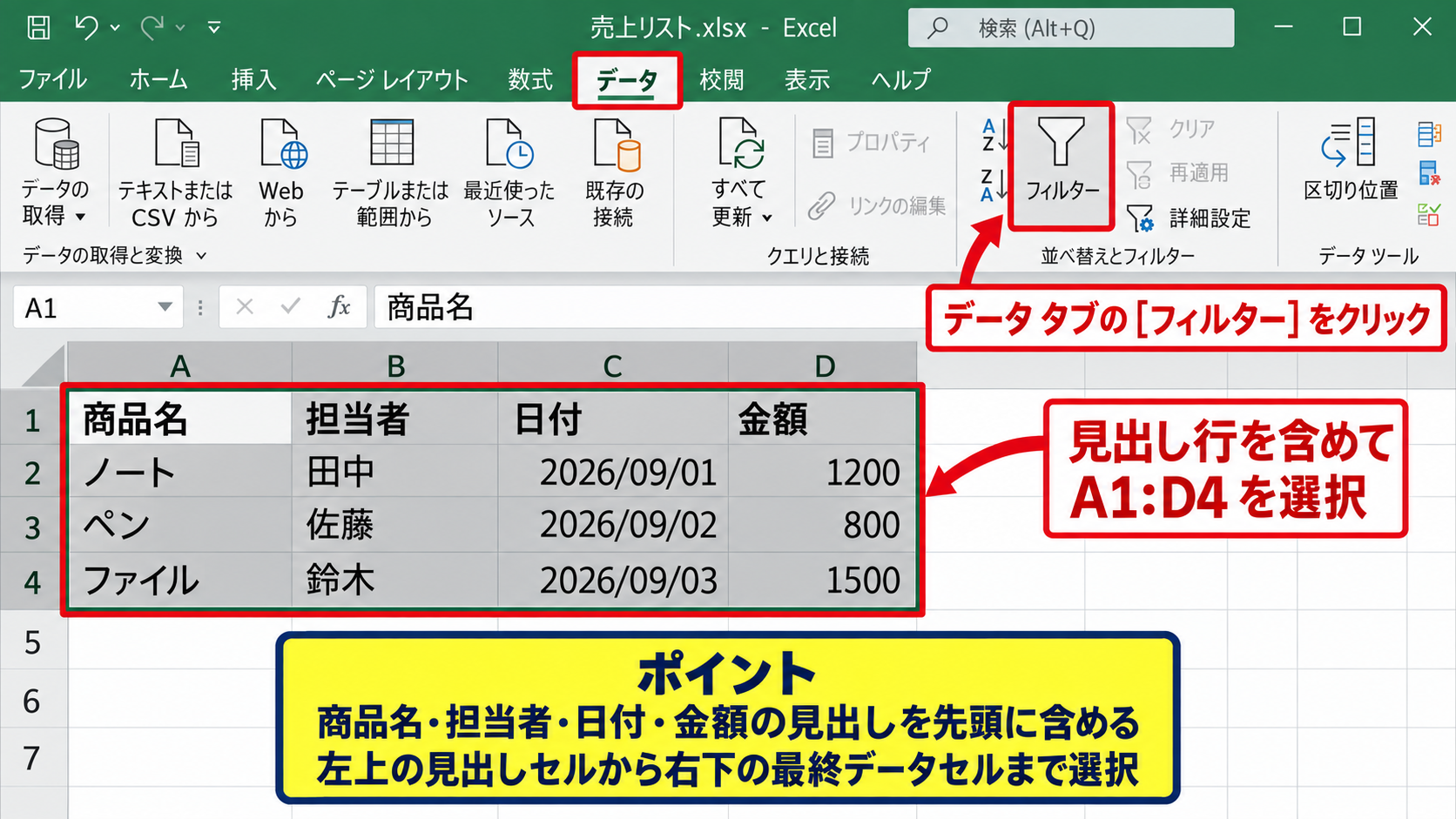The width and height of the screenshot is (1456, 819).
Task: Open the Name Box dropdown arrow
Action: (x=165, y=306)
